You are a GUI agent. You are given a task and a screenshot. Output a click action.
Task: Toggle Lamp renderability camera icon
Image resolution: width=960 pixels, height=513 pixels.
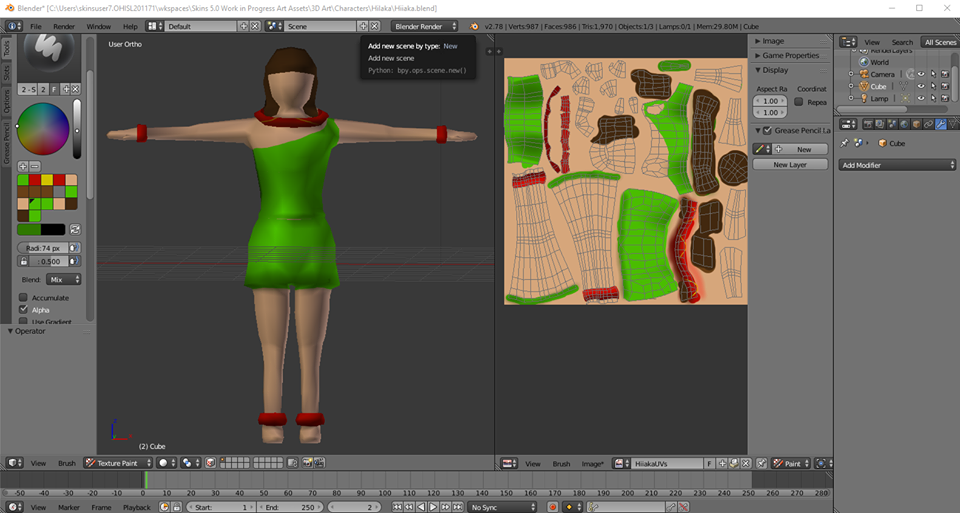pos(945,98)
